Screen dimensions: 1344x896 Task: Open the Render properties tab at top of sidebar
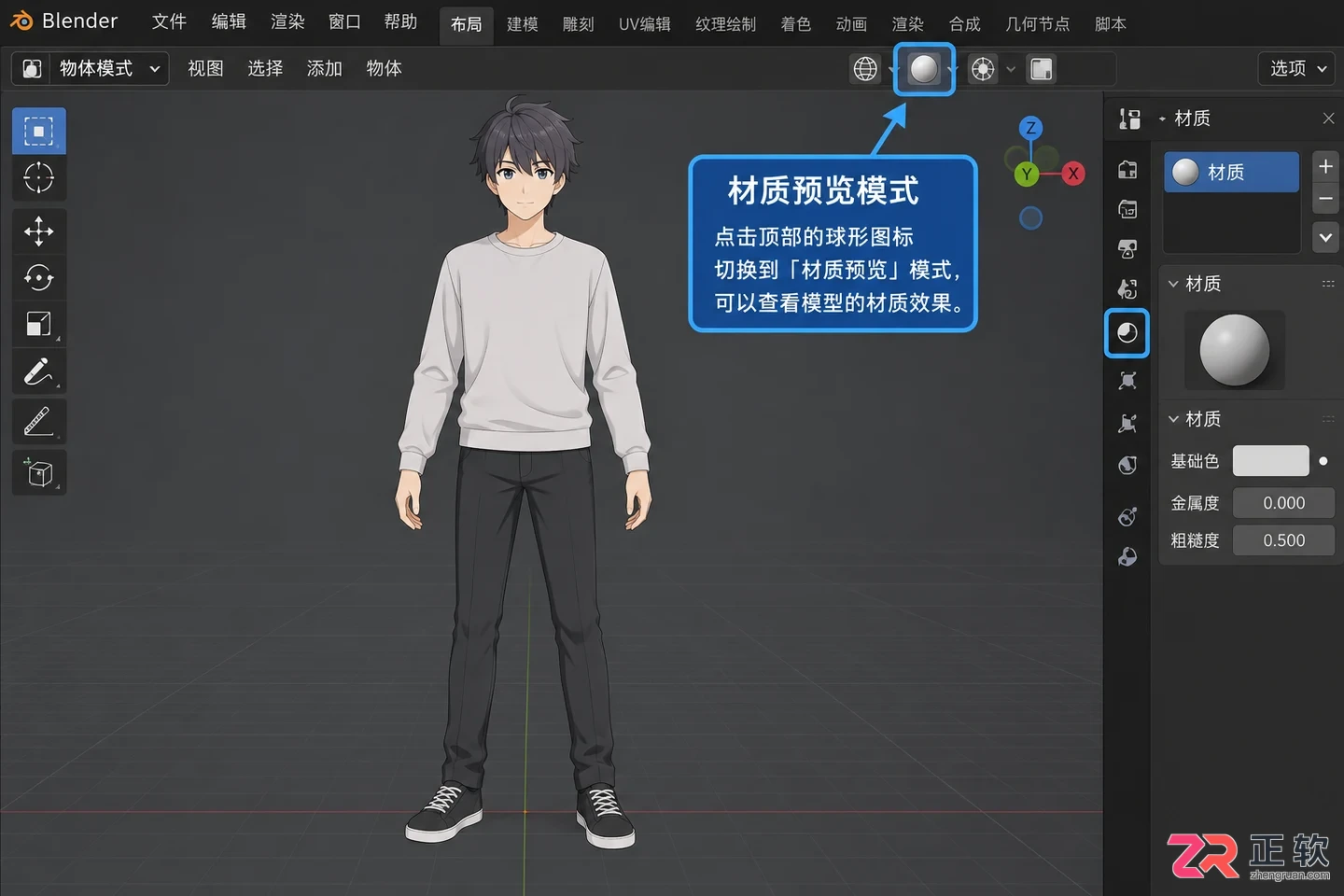tap(1127, 170)
